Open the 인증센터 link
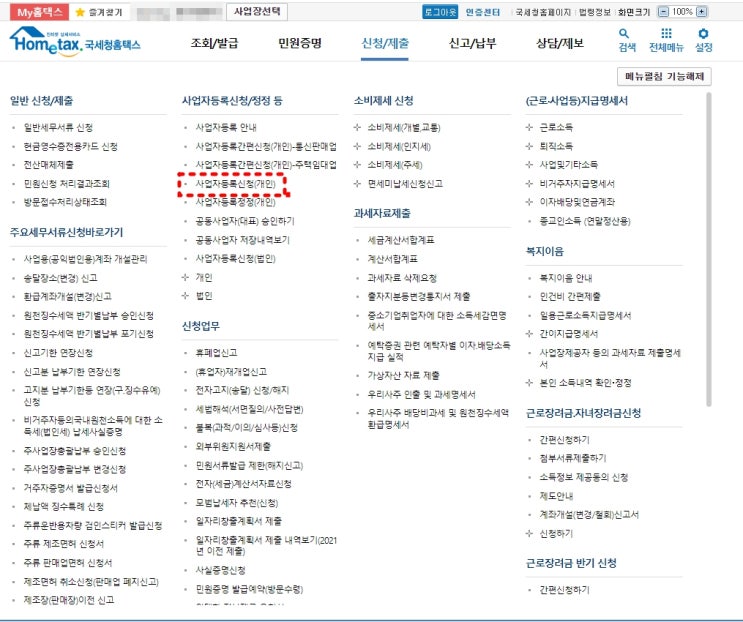743x622 pixels. (482, 12)
